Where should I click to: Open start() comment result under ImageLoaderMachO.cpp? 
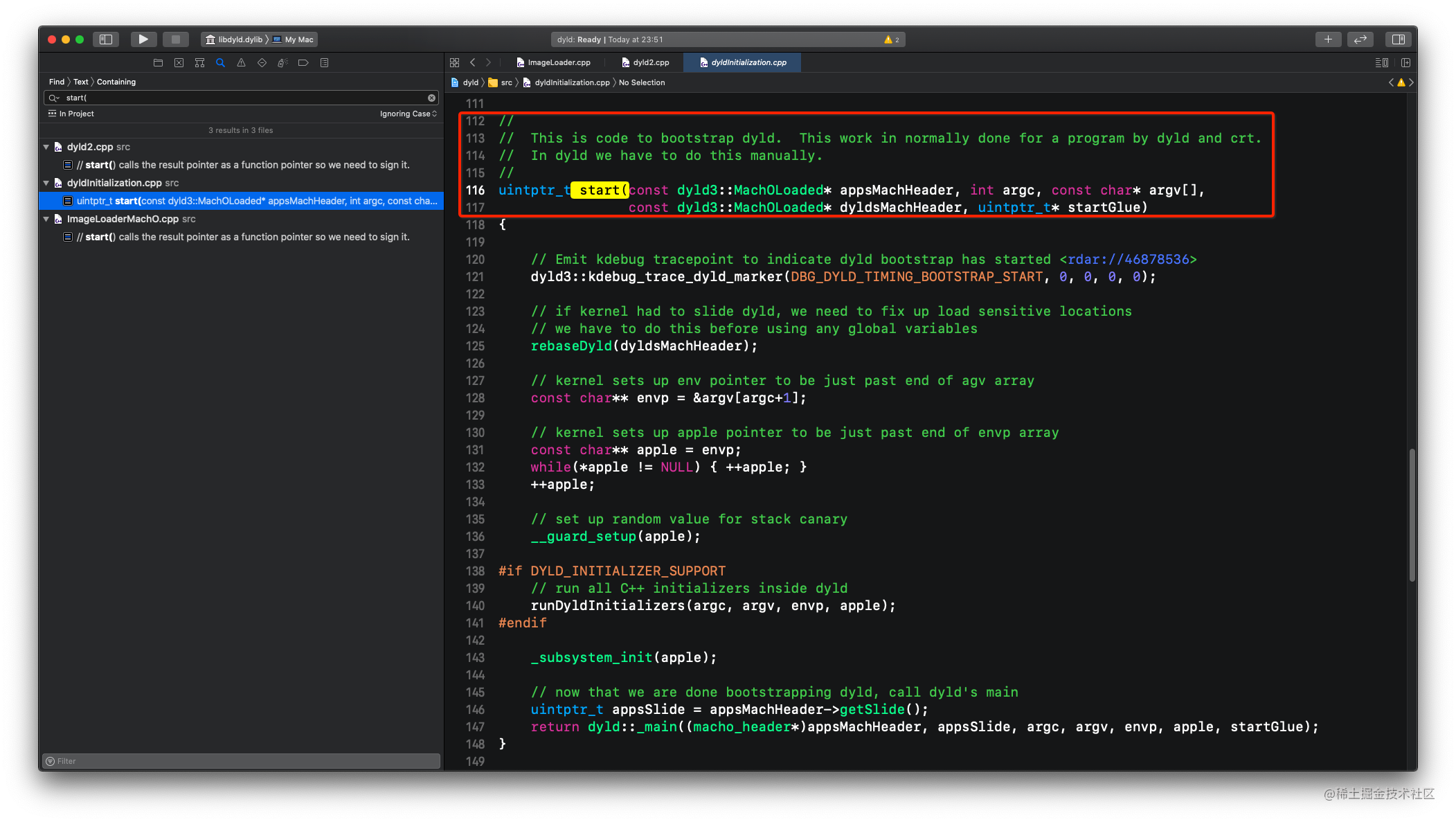click(241, 237)
